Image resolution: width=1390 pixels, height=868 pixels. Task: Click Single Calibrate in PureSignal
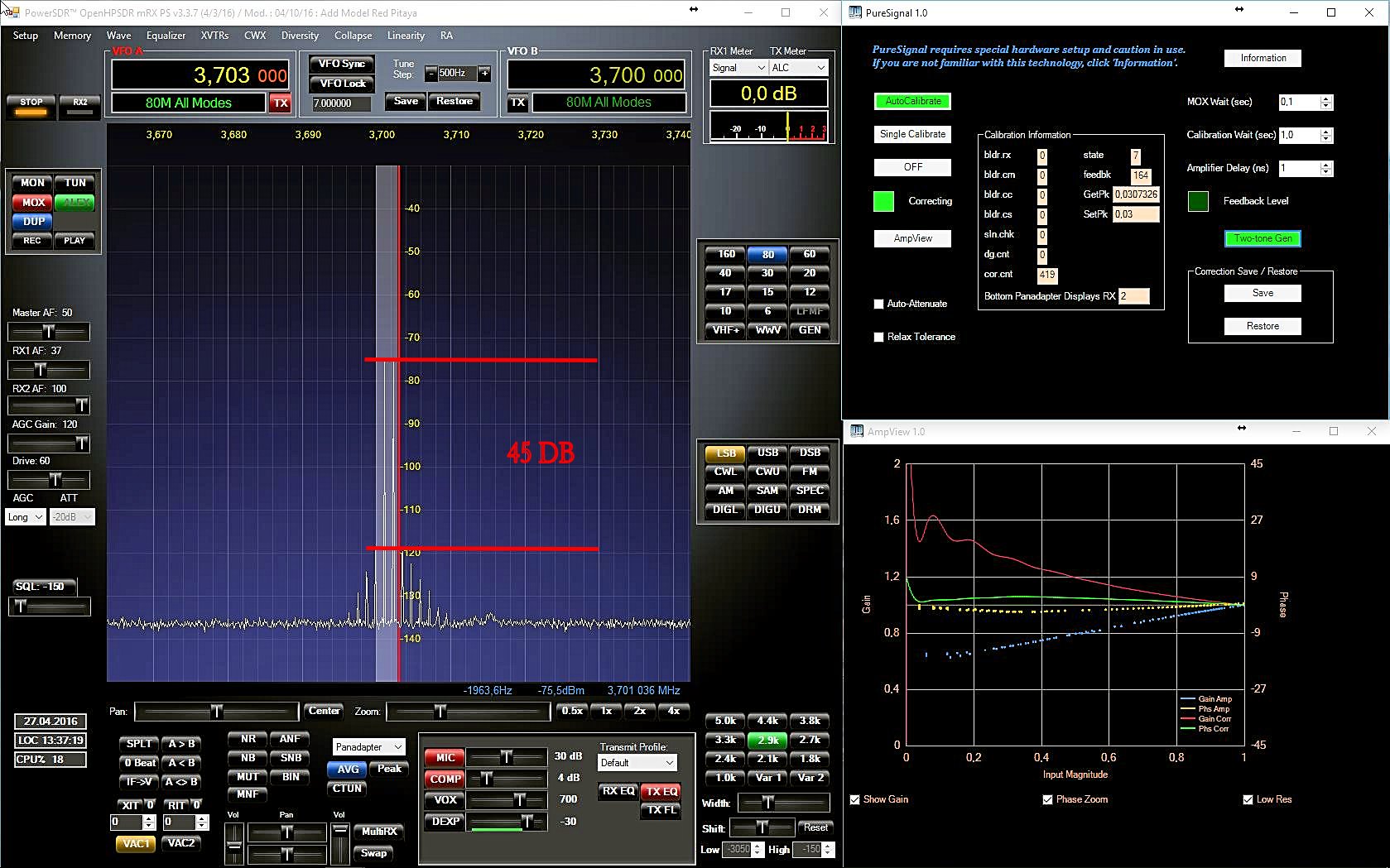coord(912,134)
